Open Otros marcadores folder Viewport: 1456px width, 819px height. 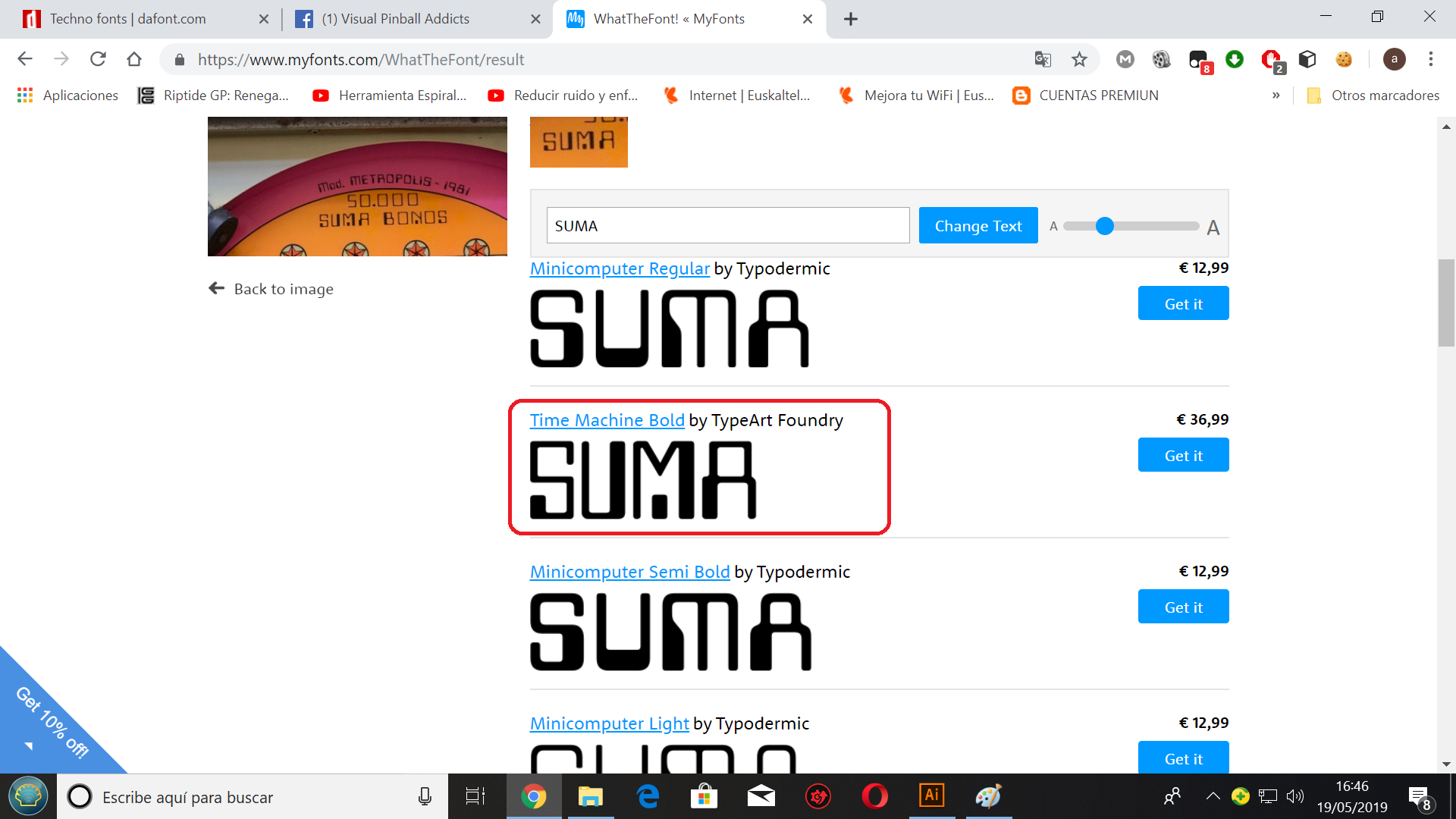tap(1373, 96)
